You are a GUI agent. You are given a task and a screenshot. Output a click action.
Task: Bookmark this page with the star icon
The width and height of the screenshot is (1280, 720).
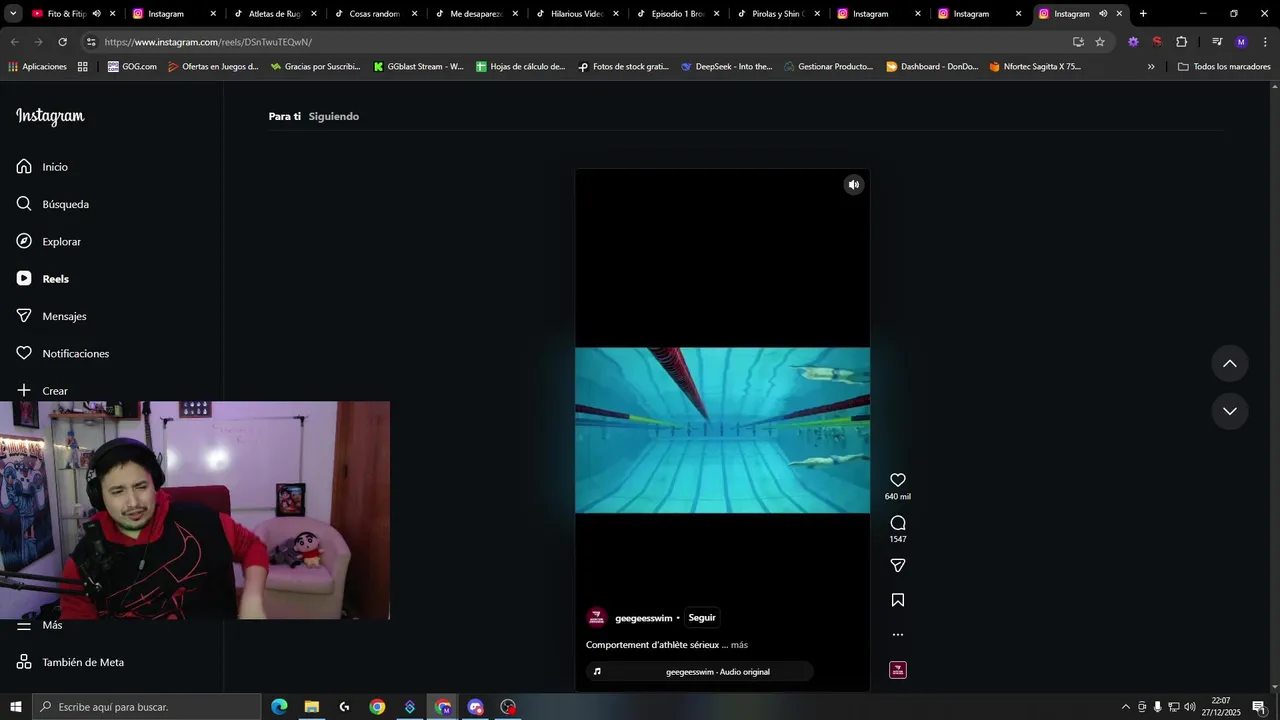pos(1100,42)
